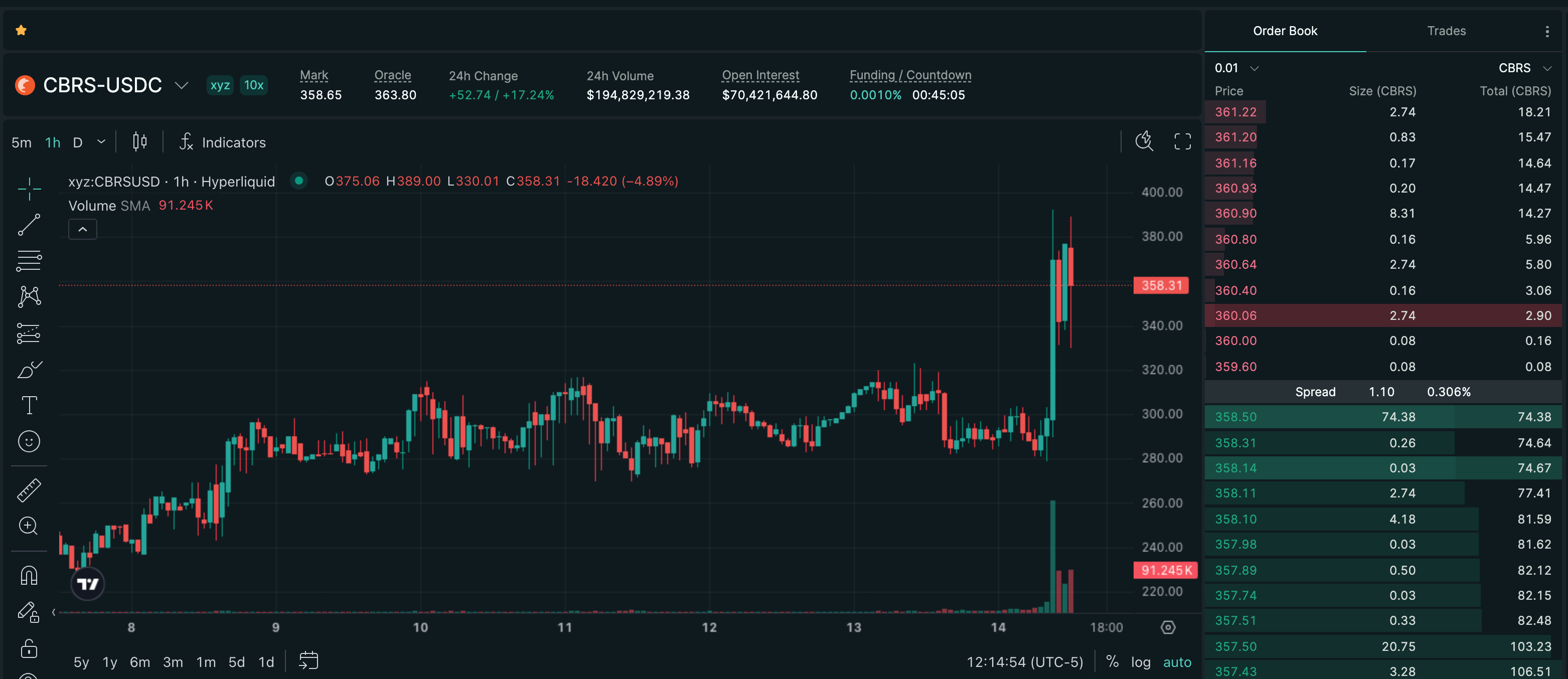The width and height of the screenshot is (1568, 679).
Task: Toggle auto scale on price axis
Action: [1177, 662]
